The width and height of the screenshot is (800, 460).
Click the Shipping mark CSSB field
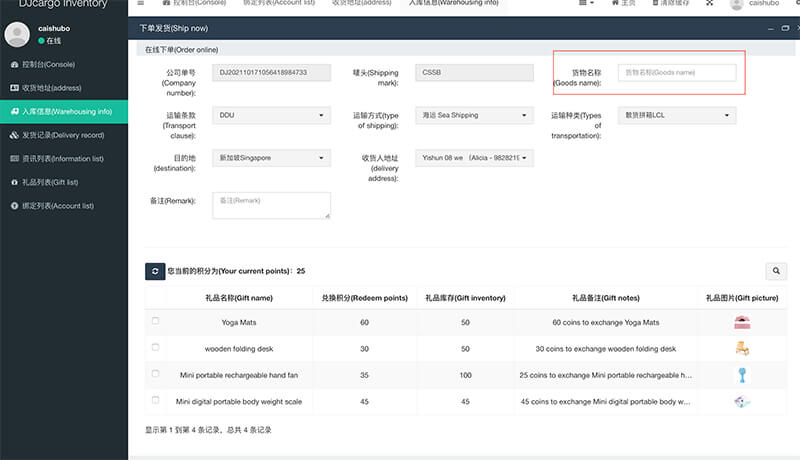click(474, 72)
